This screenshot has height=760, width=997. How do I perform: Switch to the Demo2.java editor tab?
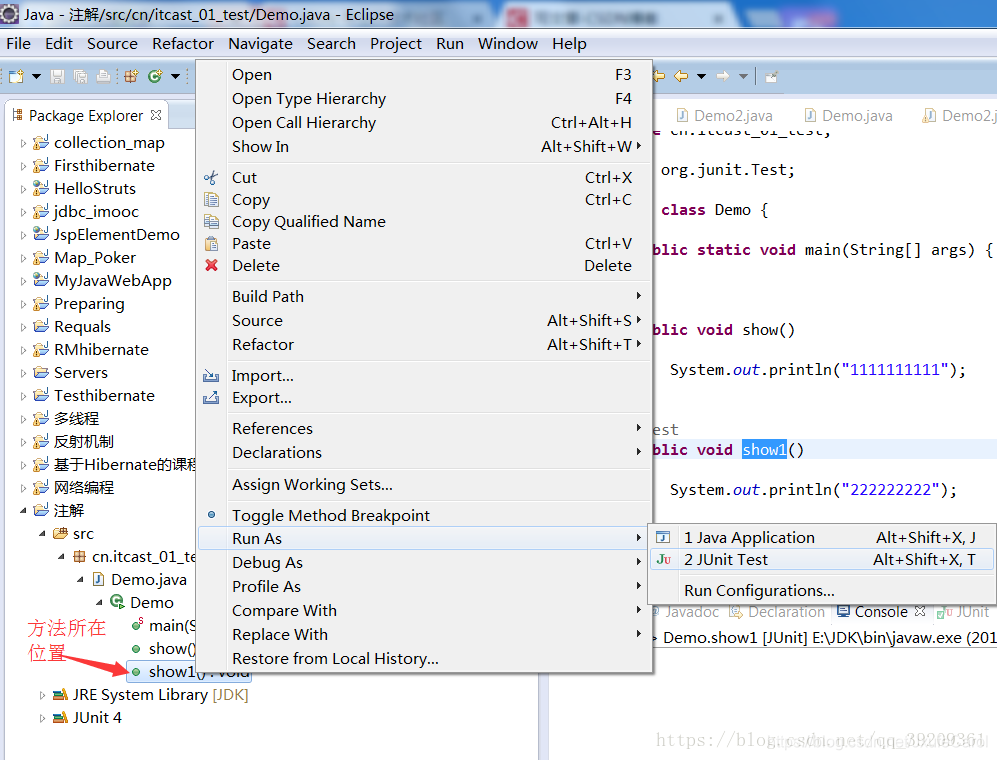[x=724, y=116]
